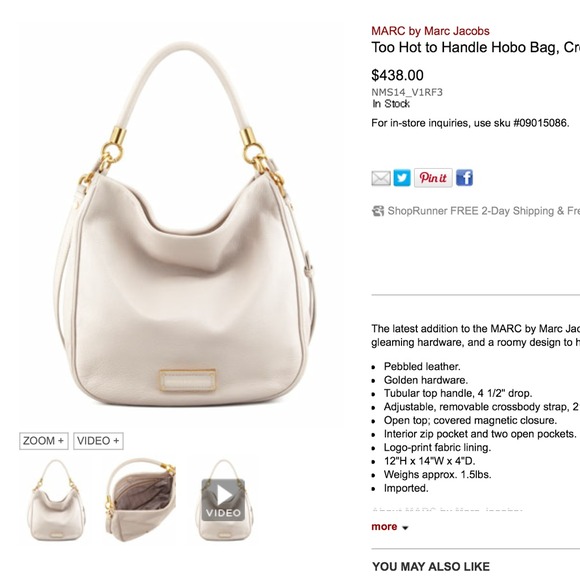This screenshot has height=580, width=580.
Task: Open ZOOM + image viewer
Action: pos(44,441)
